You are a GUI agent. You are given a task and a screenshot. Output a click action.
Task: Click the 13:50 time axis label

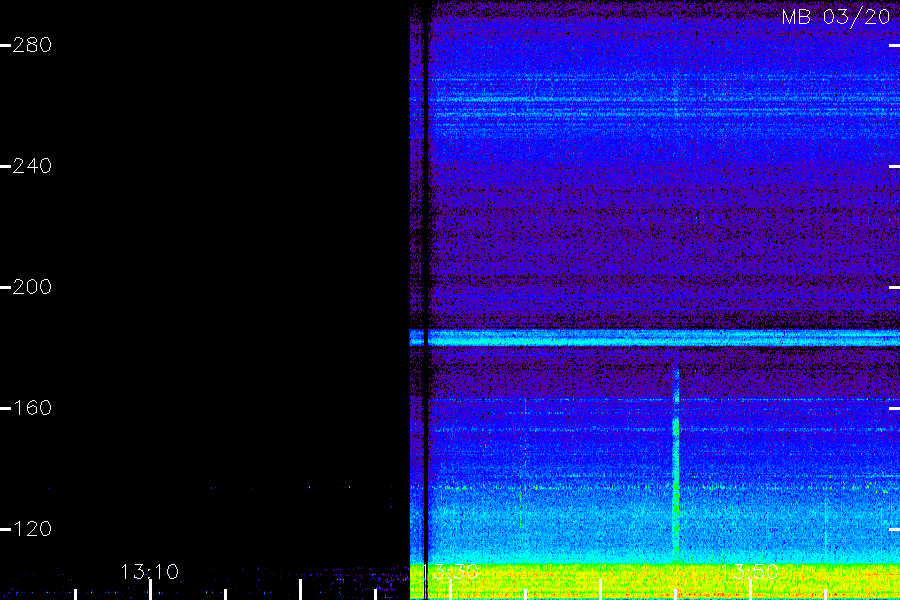[x=750, y=572]
